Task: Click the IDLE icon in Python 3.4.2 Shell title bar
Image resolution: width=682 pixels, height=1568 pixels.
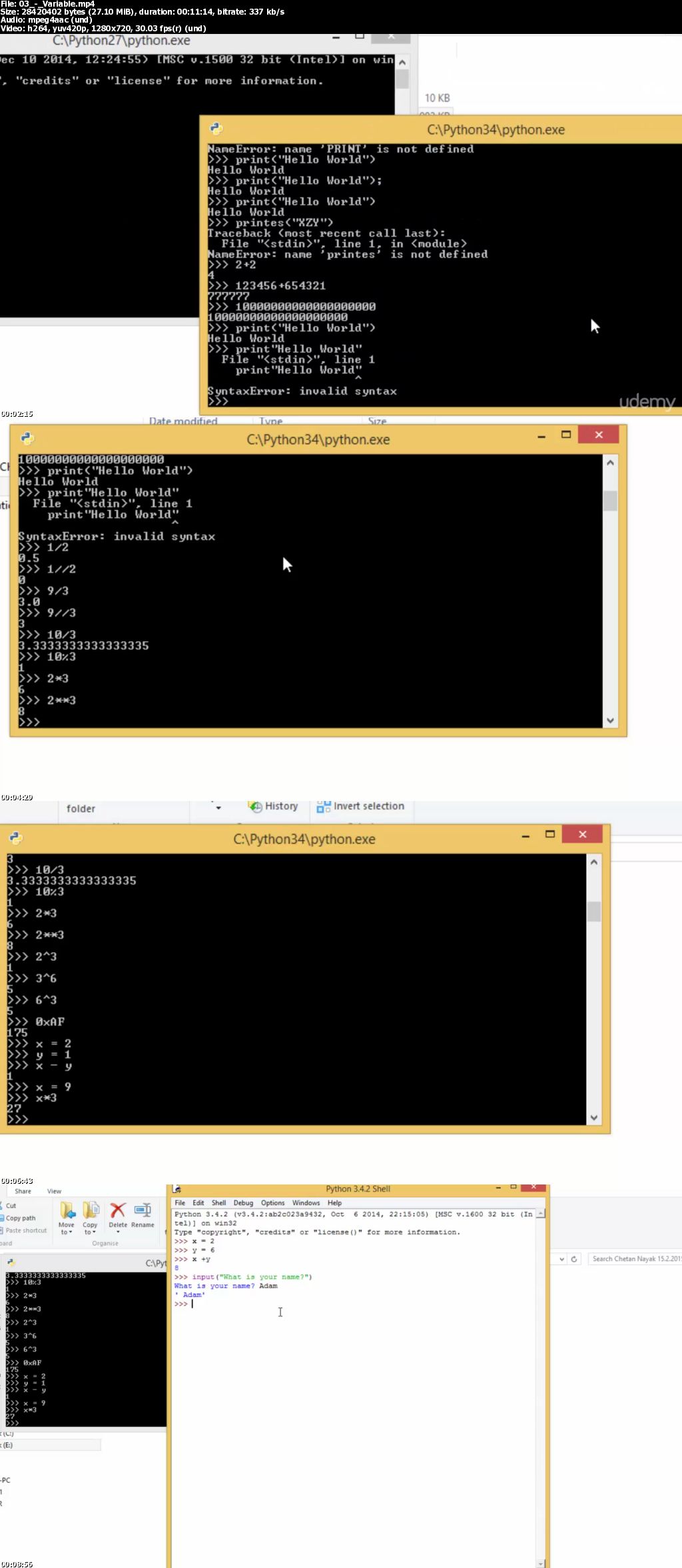Action: pos(176,1188)
